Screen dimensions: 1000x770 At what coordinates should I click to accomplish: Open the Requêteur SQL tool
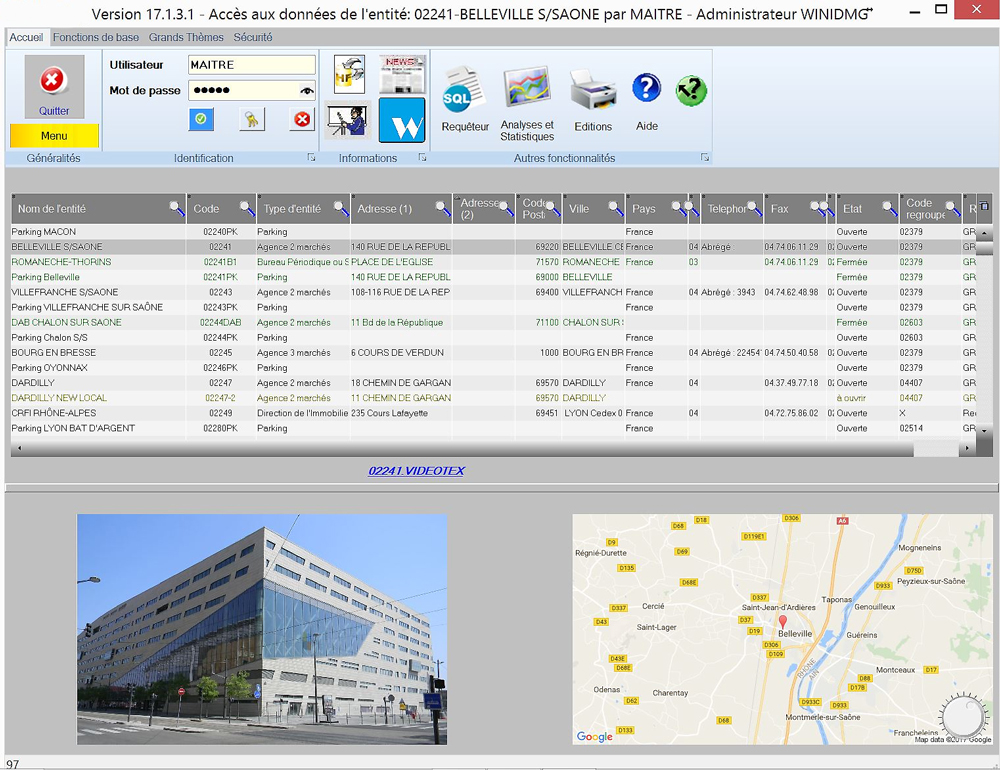tap(463, 94)
